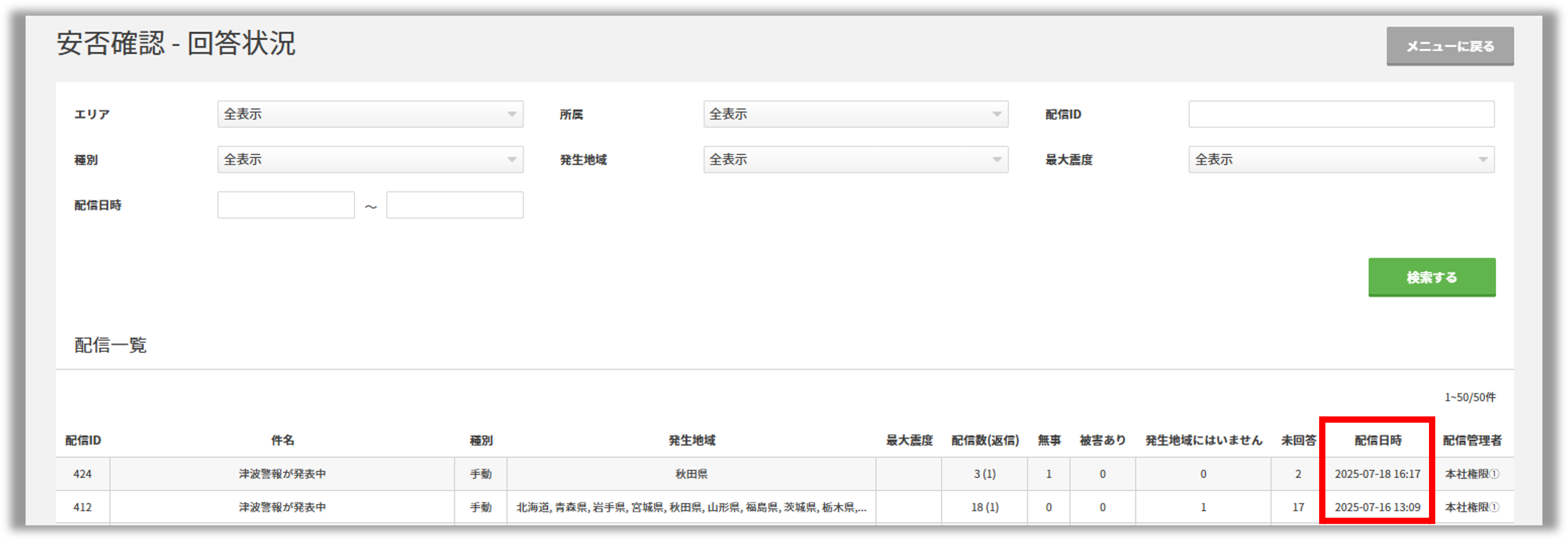
Task: Click the 配信ID column header
Action: [x=83, y=440]
